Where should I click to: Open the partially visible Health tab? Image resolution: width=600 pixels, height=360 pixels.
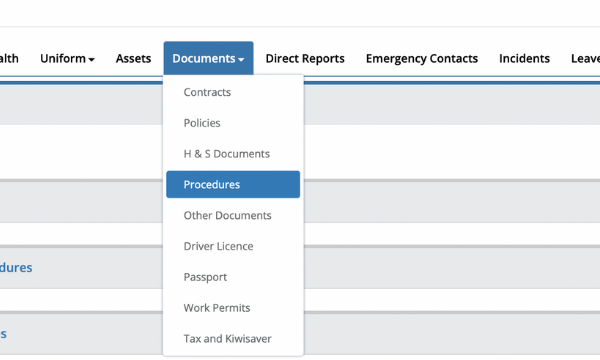9,59
